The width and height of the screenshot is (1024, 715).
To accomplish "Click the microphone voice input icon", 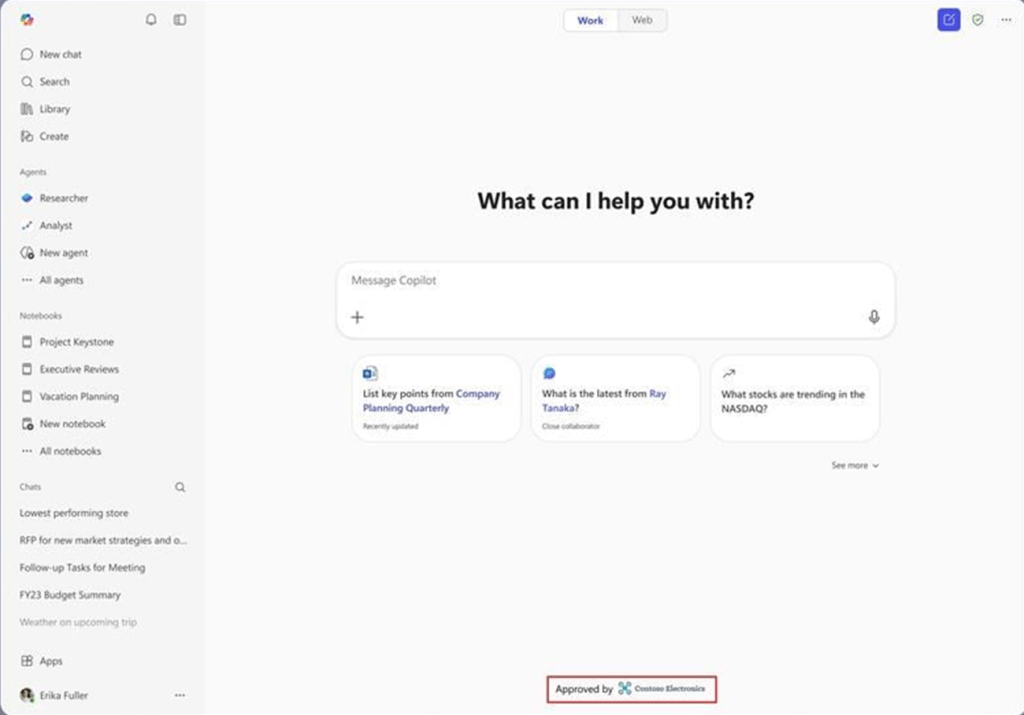I will point(874,317).
